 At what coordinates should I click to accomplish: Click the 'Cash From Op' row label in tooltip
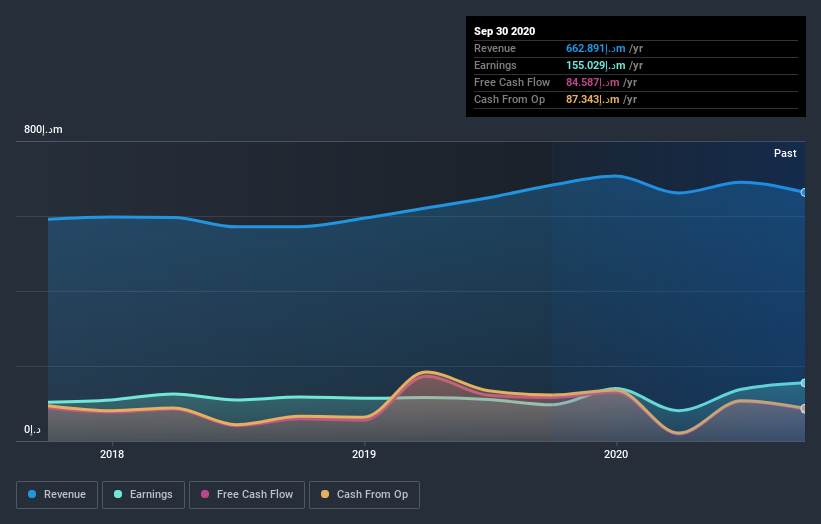[509, 99]
